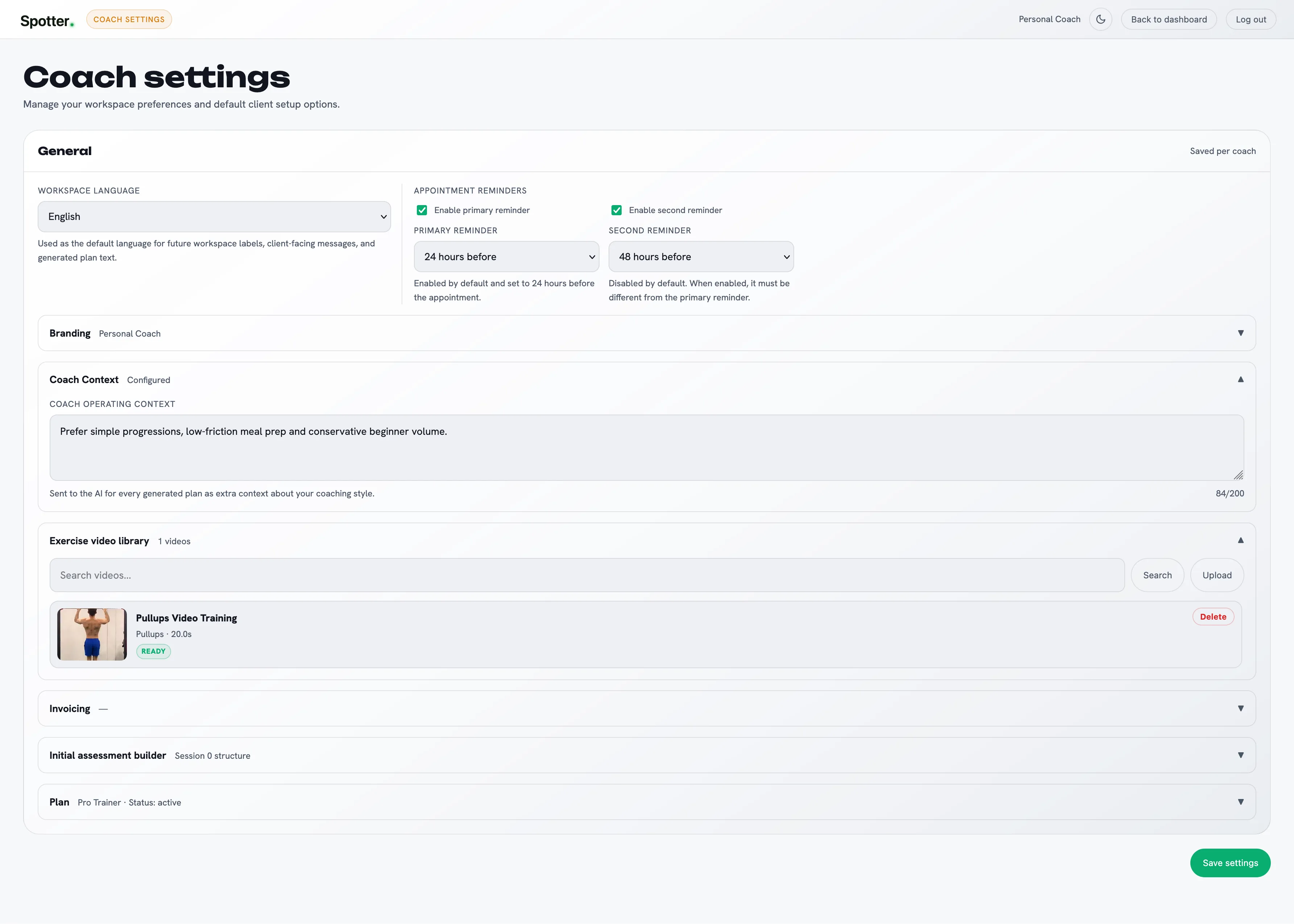Click the textarea resize handle
Image resolution: width=1294 pixels, height=924 pixels.
(1238, 475)
